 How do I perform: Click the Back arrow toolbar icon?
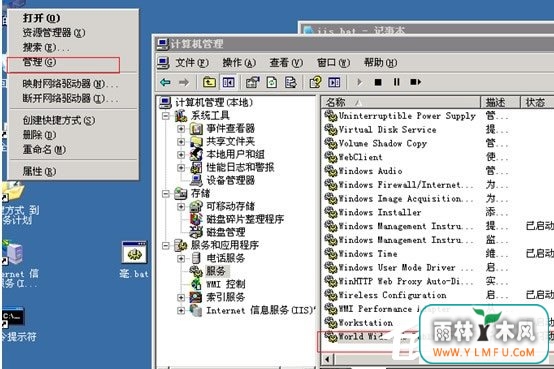pos(165,82)
